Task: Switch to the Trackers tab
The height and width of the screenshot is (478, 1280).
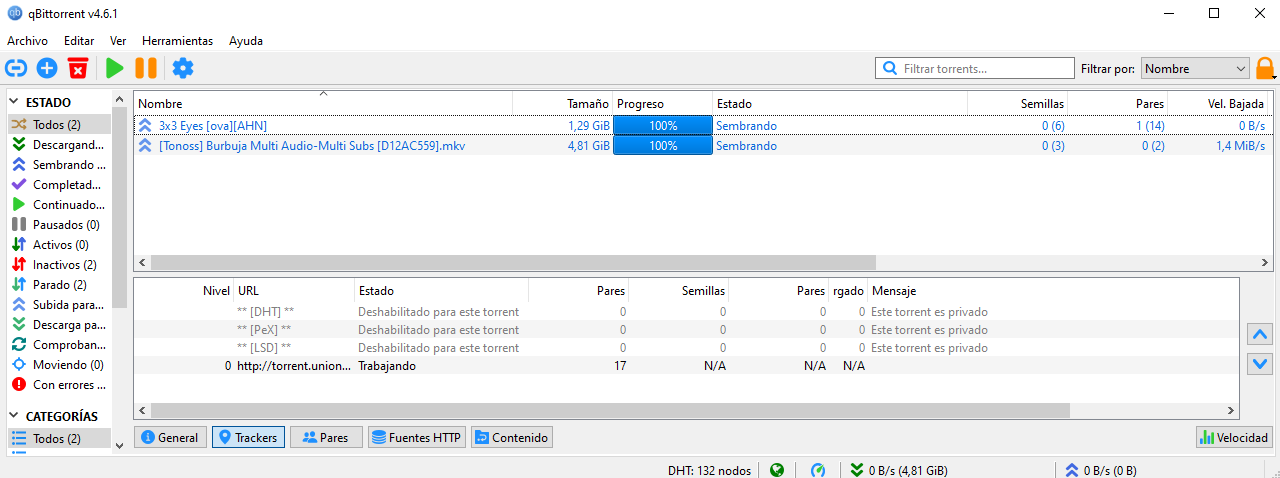Action: pos(248,438)
